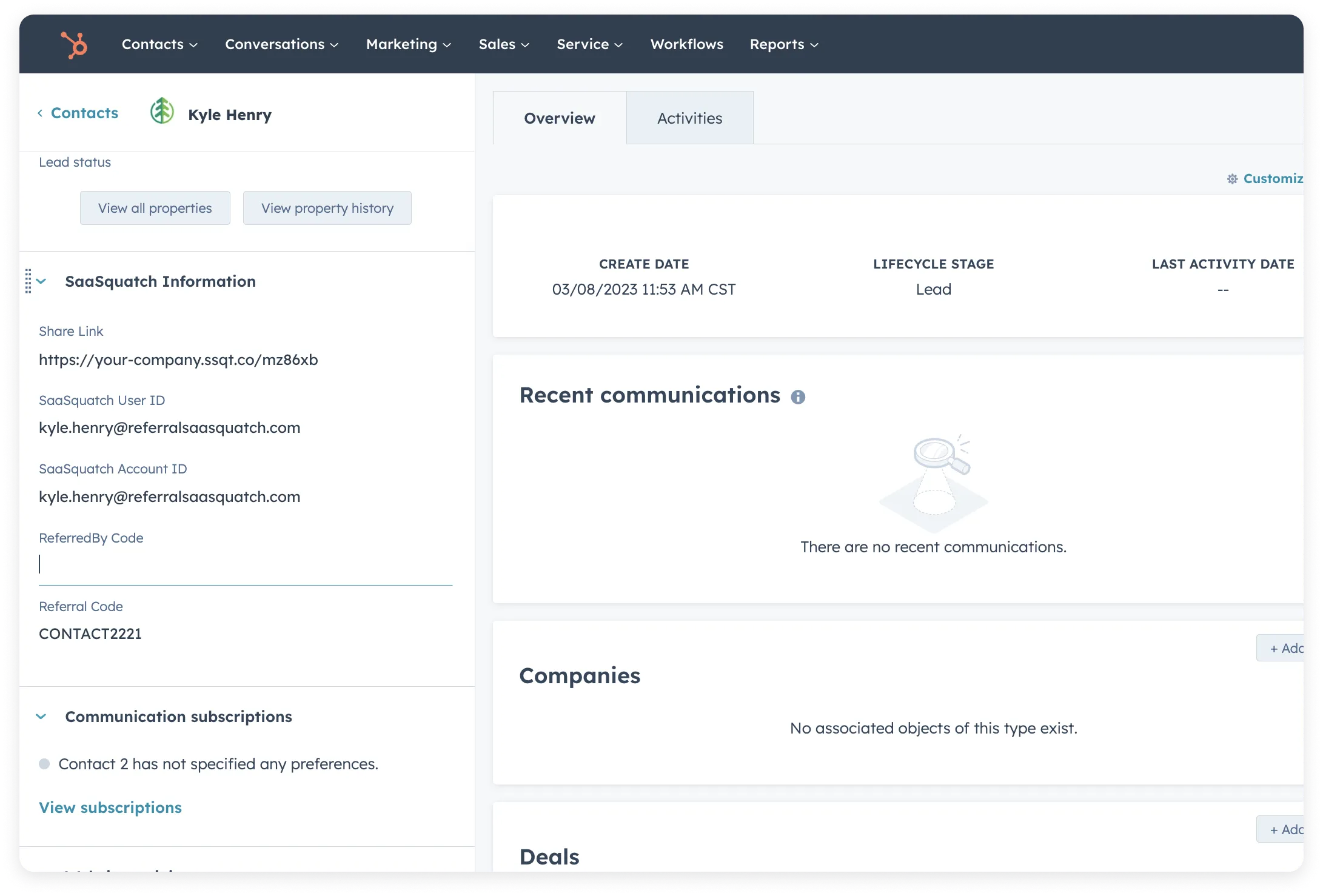This screenshot has height=896, width=1323.
Task: Click the Recent communications heading
Action: coord(650,395)
